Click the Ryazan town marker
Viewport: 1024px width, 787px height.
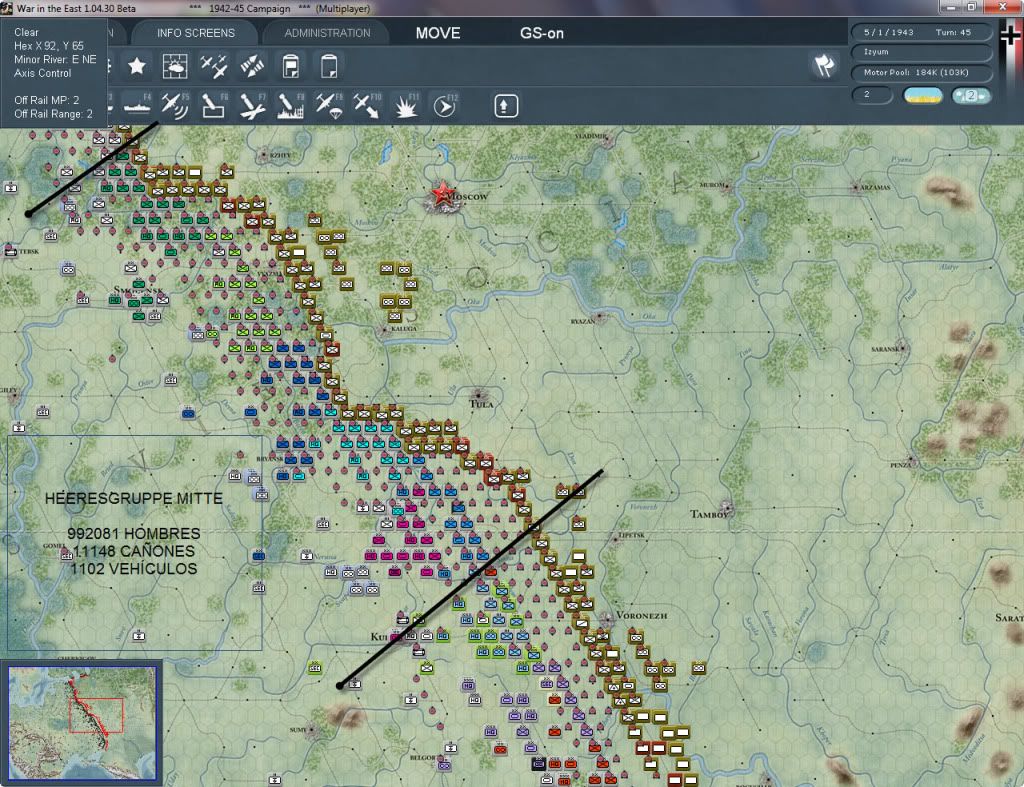599,318
